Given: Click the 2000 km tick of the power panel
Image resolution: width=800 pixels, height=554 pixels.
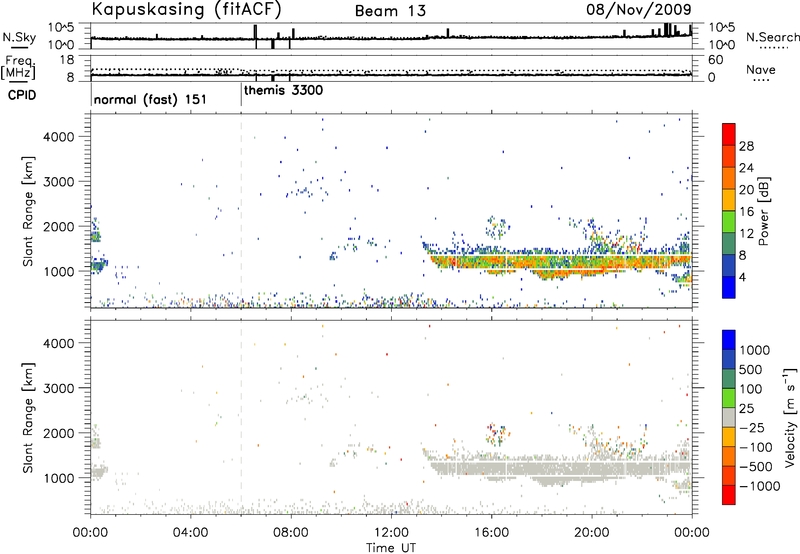Looking at the screenshot, I should (x=59, y=226).
